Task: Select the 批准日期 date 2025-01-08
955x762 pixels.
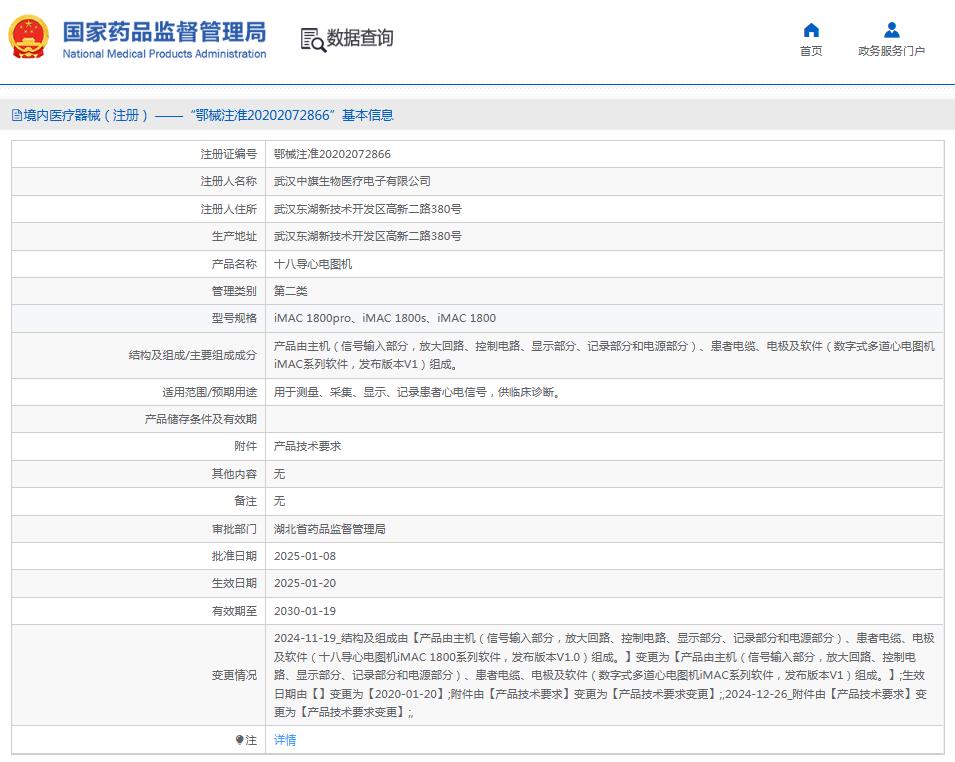Action: 303,555
